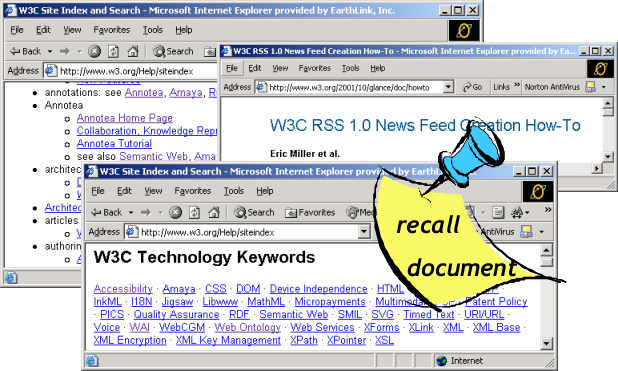Click the address field in the front Keywords window
The image size is (618, 371).
pos(248,232)
